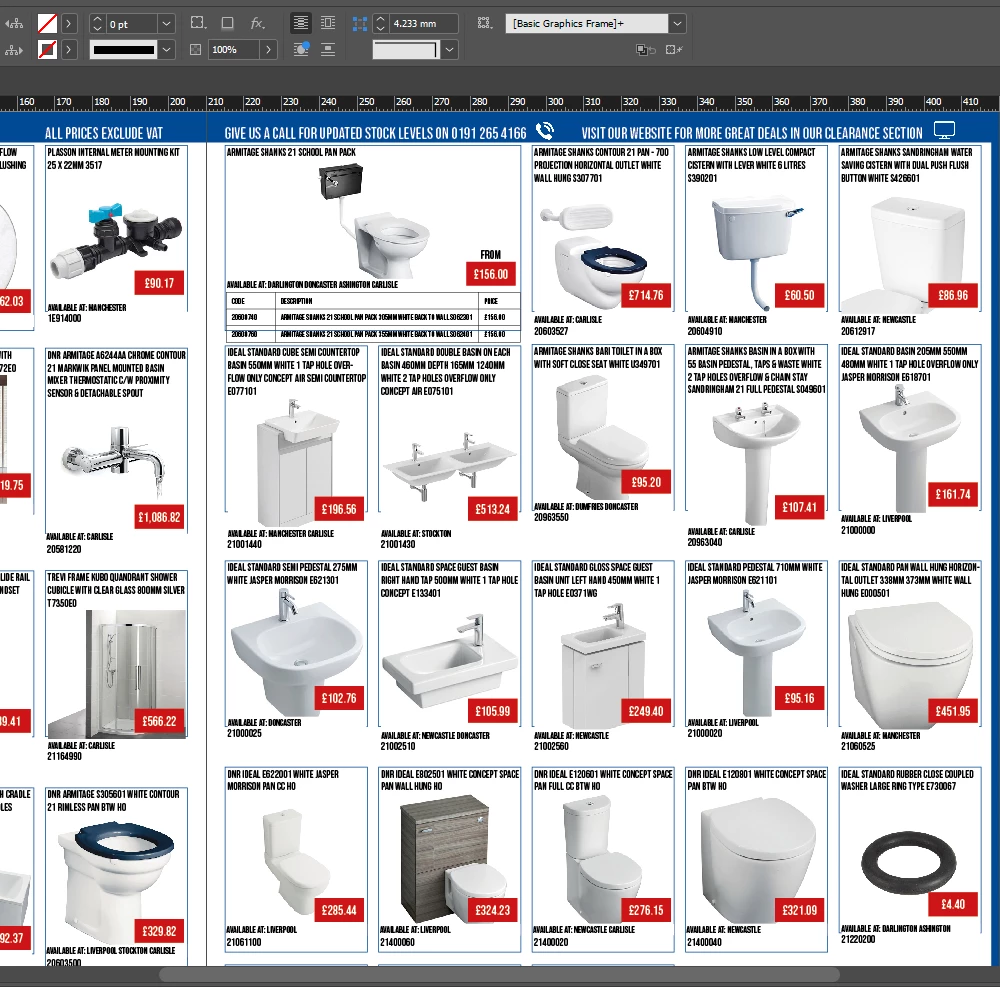Expand the Stroke swatch options arrow
This screenshot has height=1000, width=1000.
pos(68,50)
